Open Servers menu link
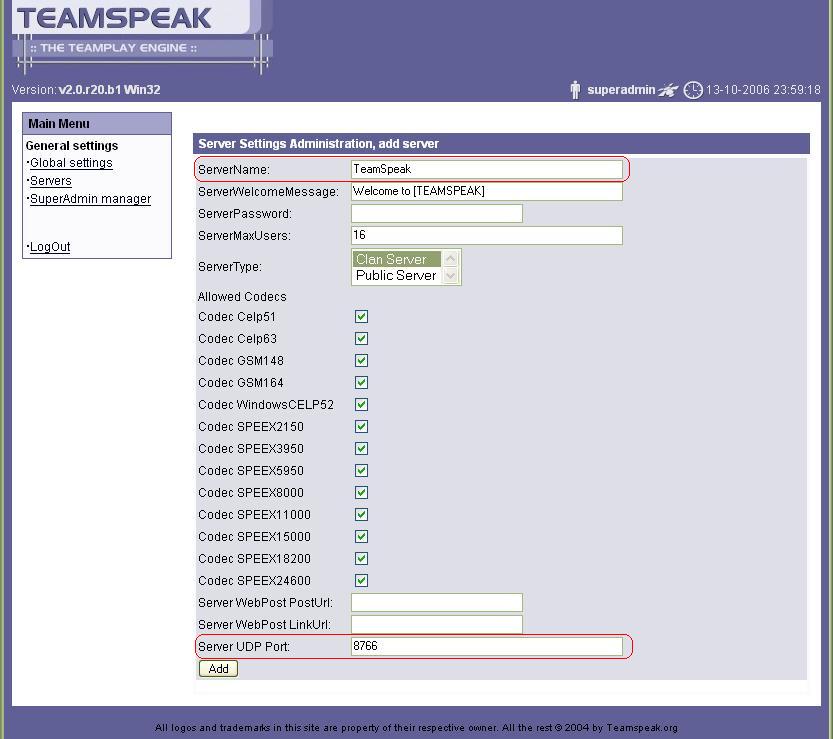This screenshot has height=739, width=833. 50,181
